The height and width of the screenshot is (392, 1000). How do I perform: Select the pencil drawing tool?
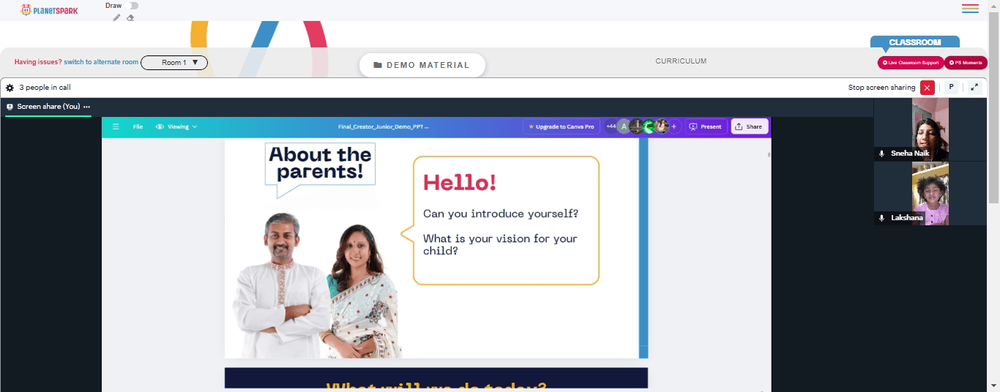[x=116, y=17]
